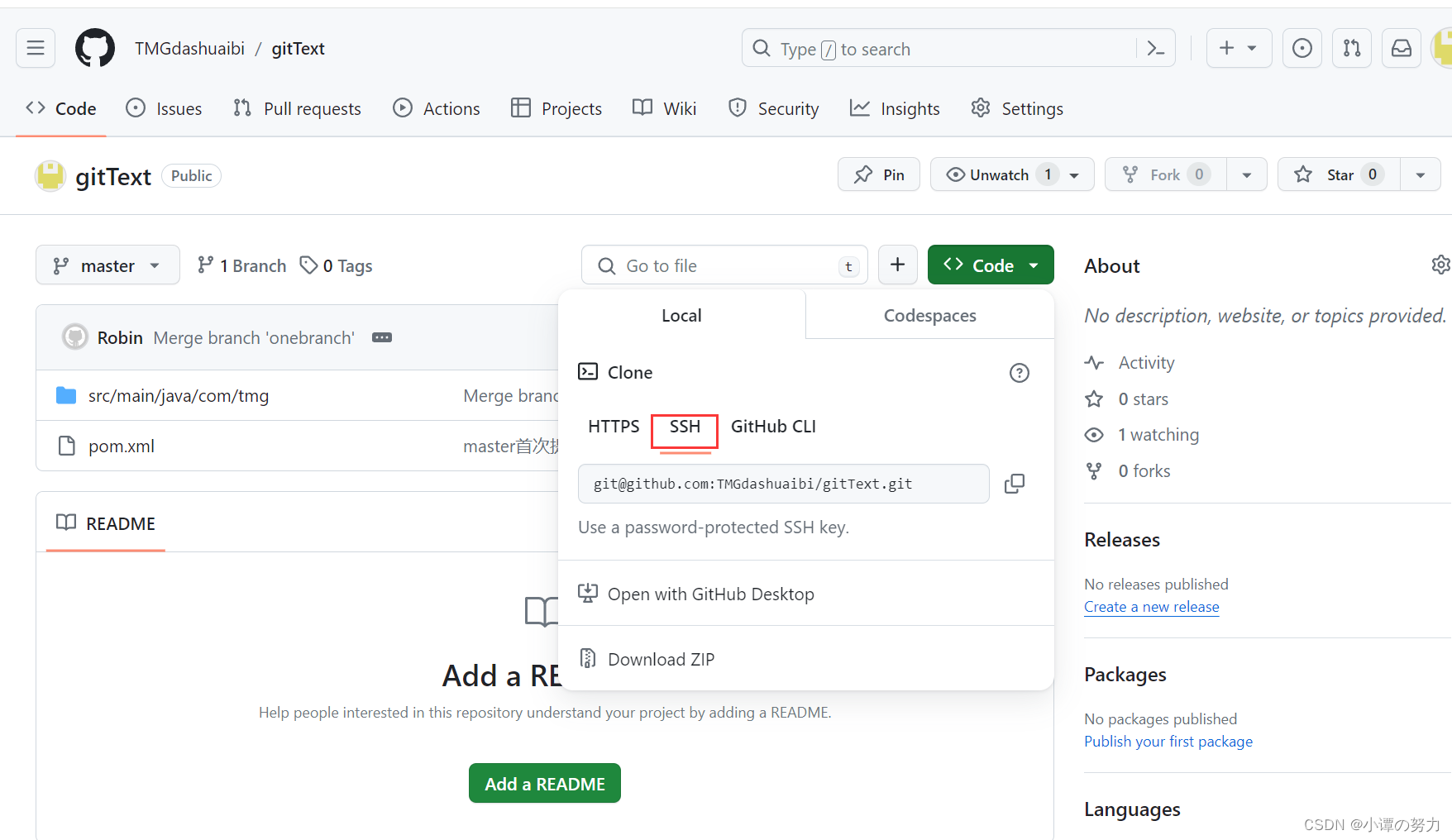
Task: Open TMGdashuaibi owner profile link
Action: point(189,49)
